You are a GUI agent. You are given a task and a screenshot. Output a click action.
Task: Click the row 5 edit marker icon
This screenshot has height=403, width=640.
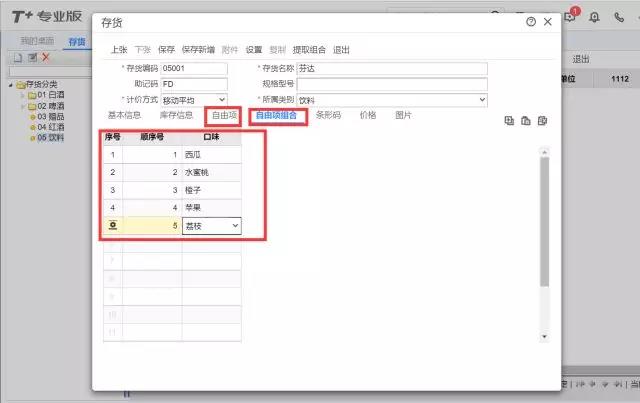113,227
